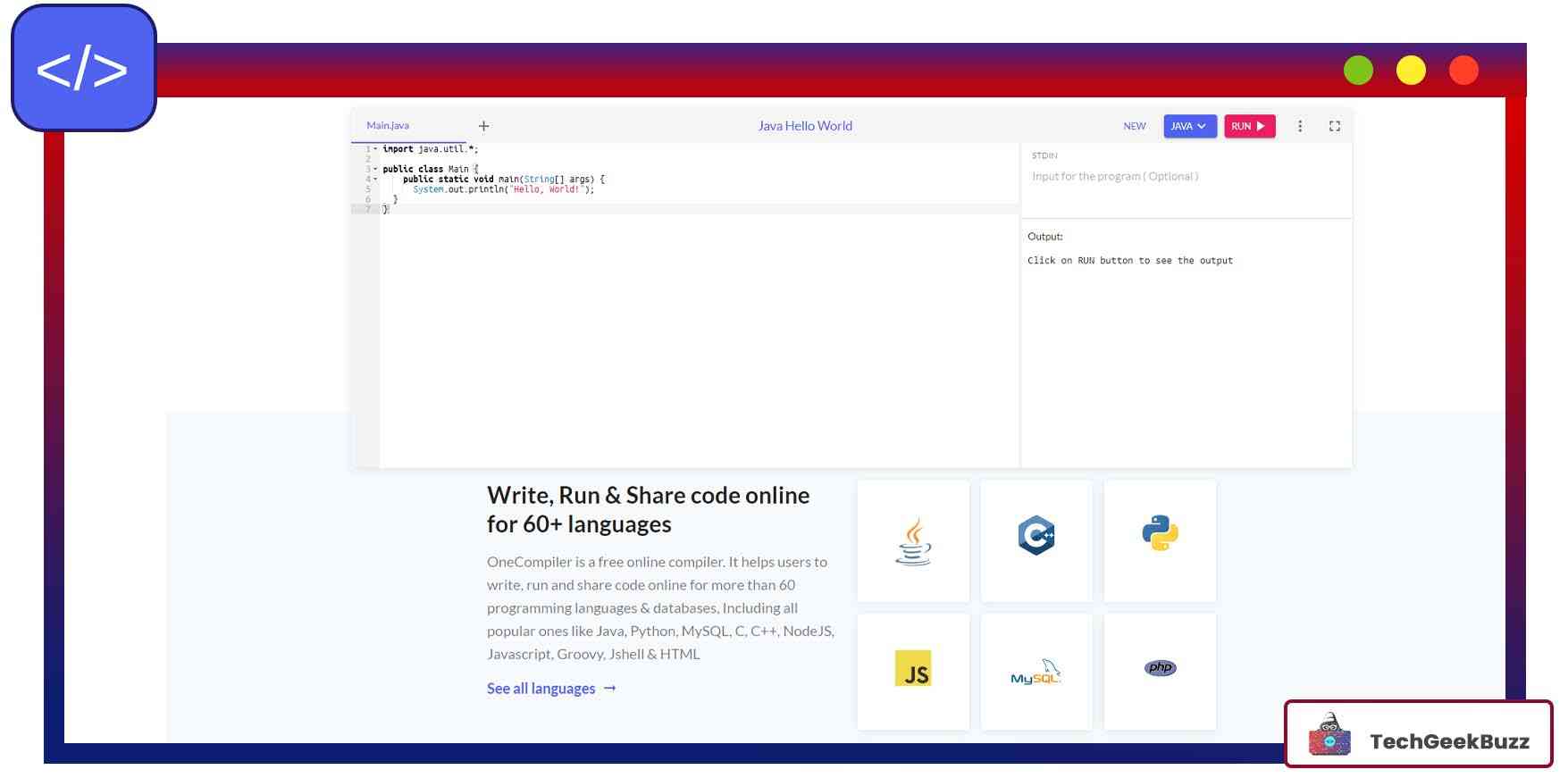Viewport: 1568px width, 778px height.
Task: Collapse the import statement fold arrow on line 1
Action: 375,149
